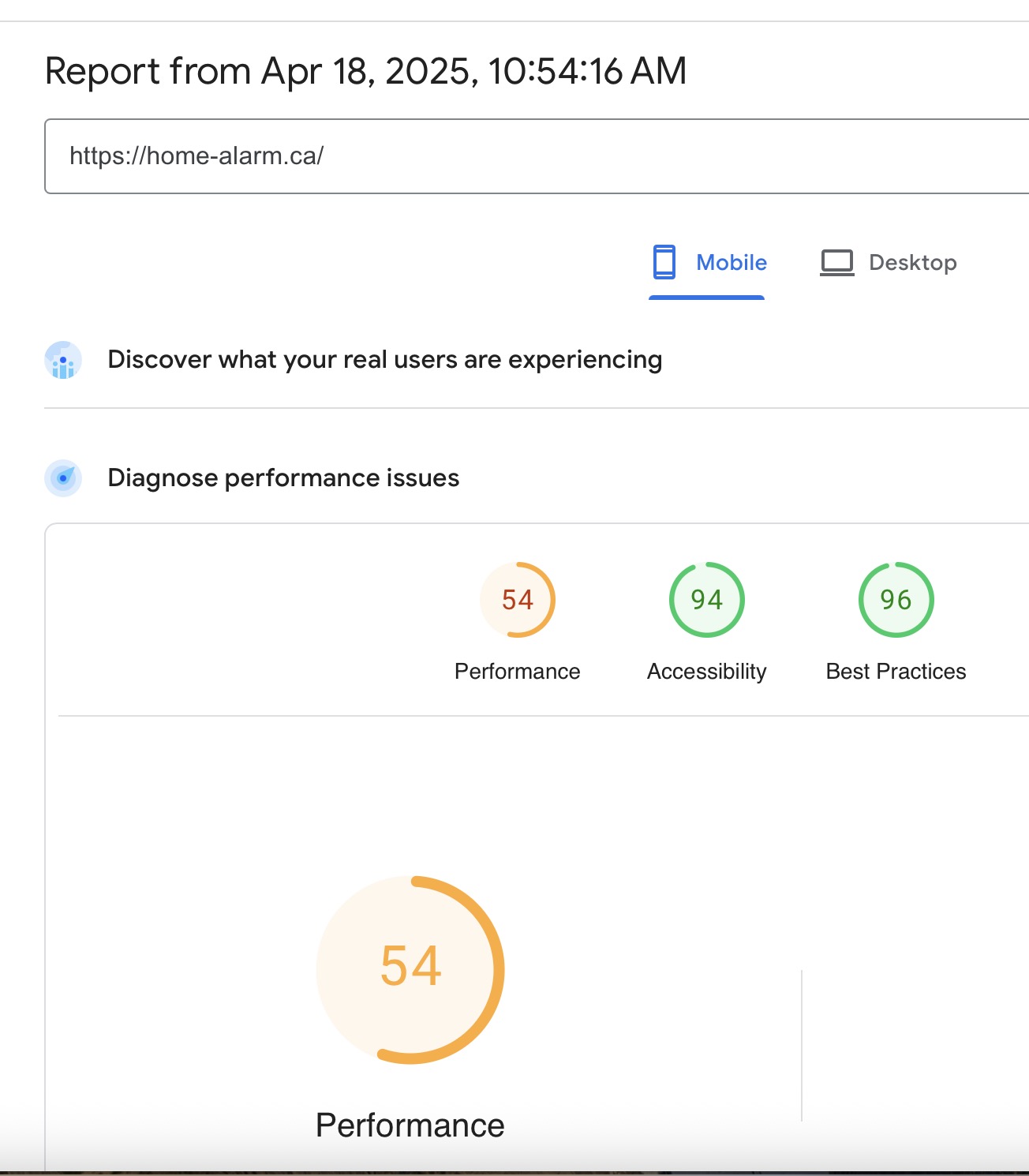
Task: Click the number 96 in Best Practices gauge
Action: click(896, 600)
